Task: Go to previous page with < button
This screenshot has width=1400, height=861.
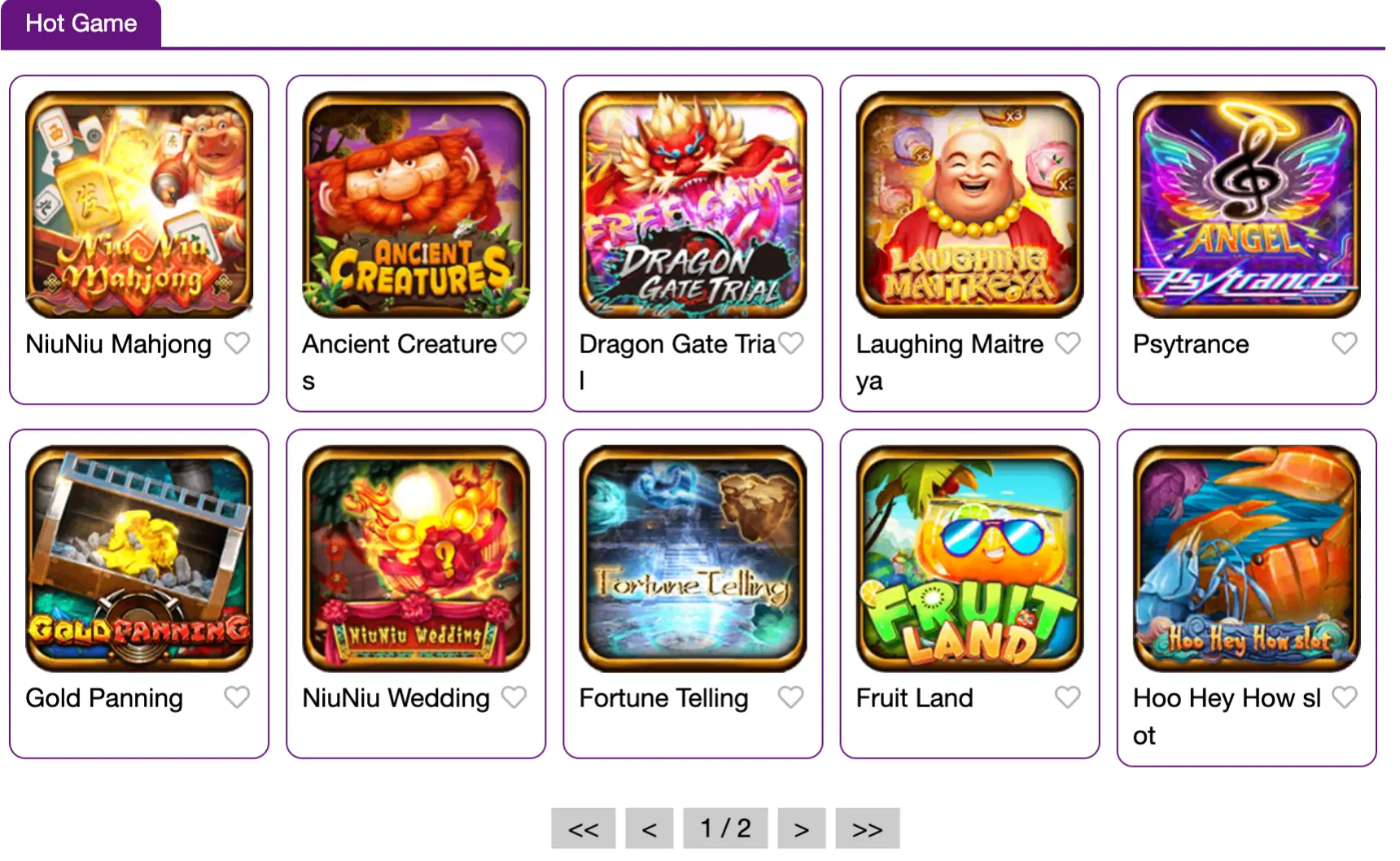Action: (649, 828)
